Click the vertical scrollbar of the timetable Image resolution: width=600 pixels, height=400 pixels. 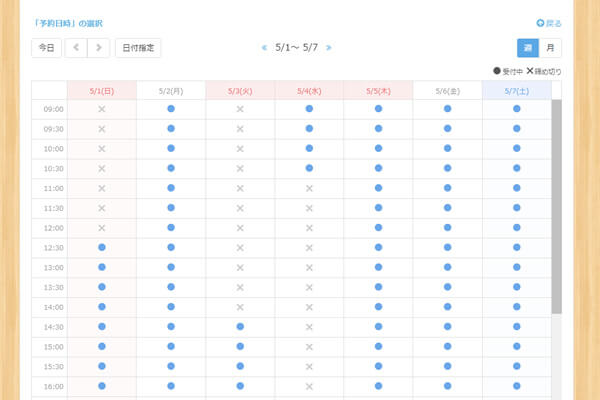557,200
